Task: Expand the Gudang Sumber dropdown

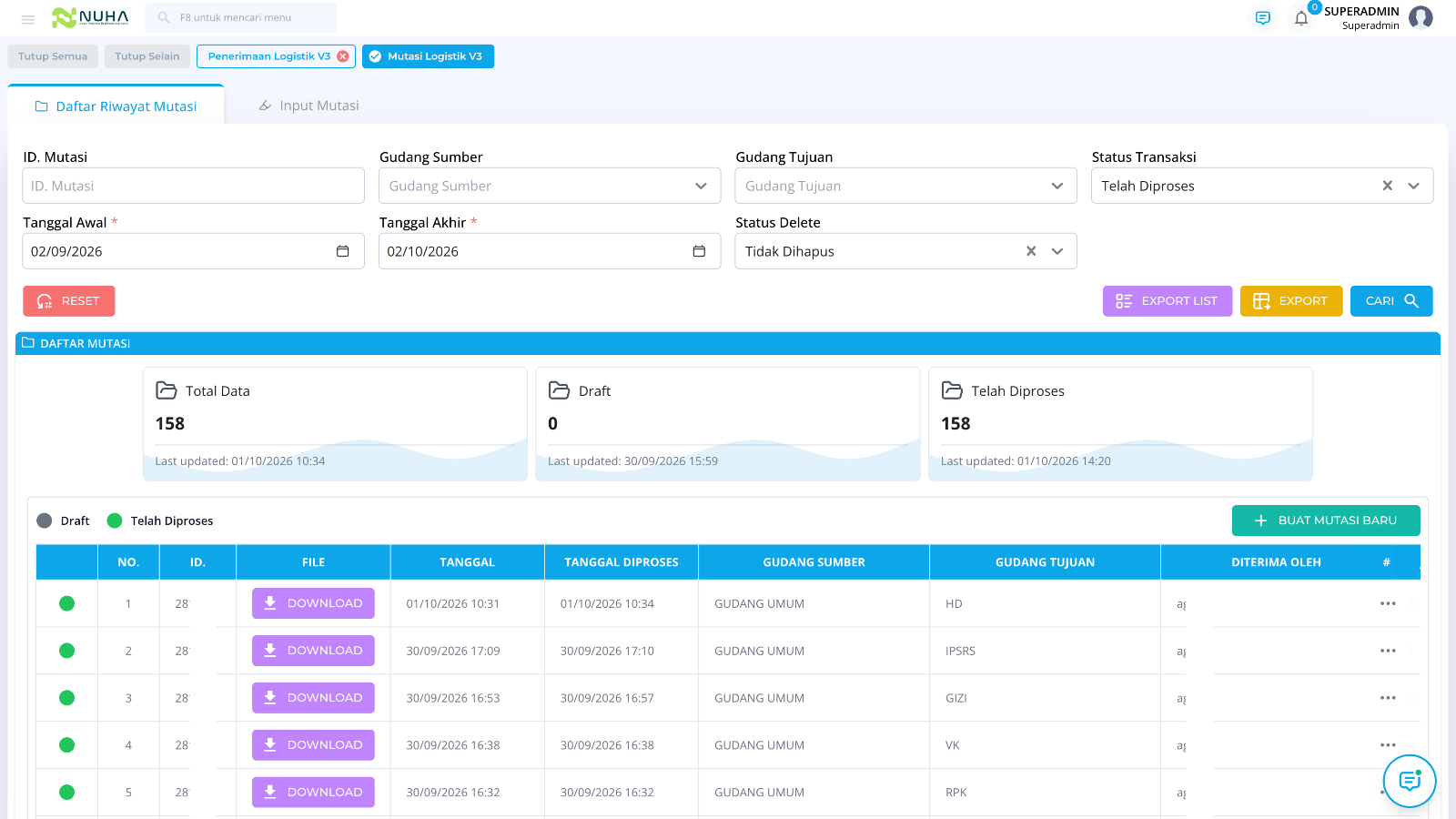Action: click(x=701, y=186)
